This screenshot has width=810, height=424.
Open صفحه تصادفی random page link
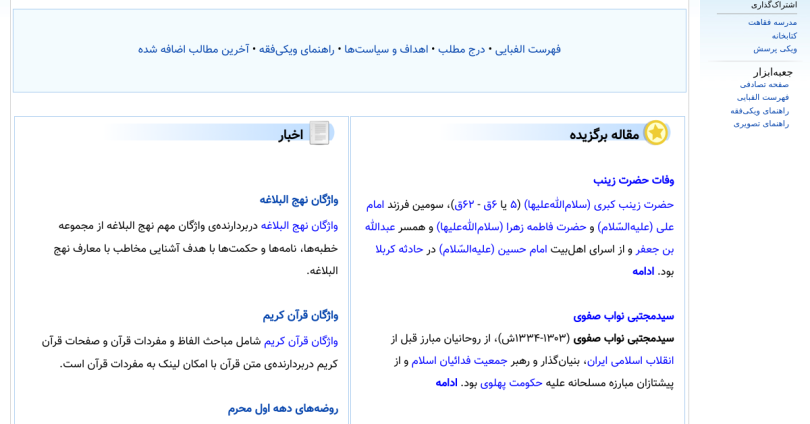(x=764, y=84)
